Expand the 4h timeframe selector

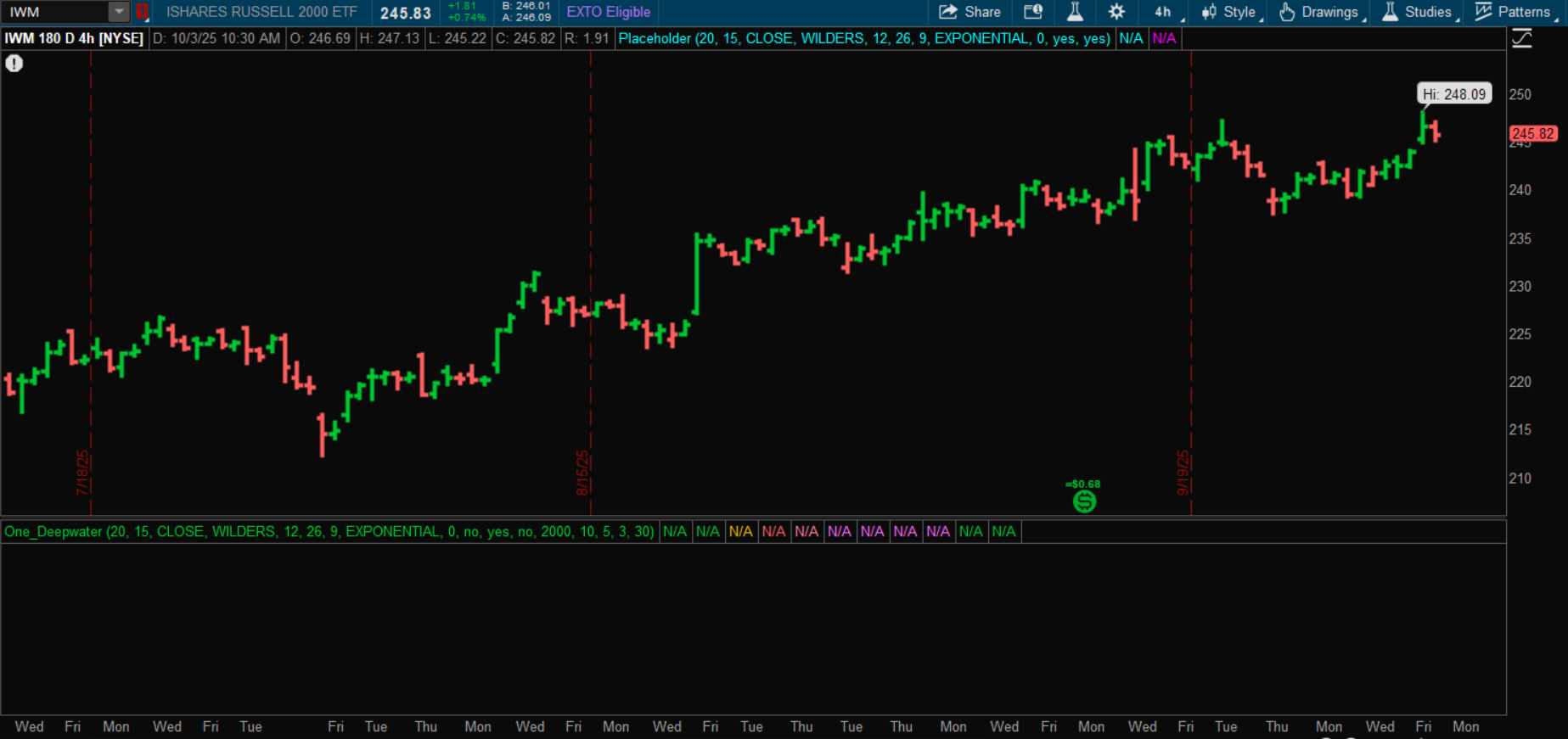click(1166, 12)
